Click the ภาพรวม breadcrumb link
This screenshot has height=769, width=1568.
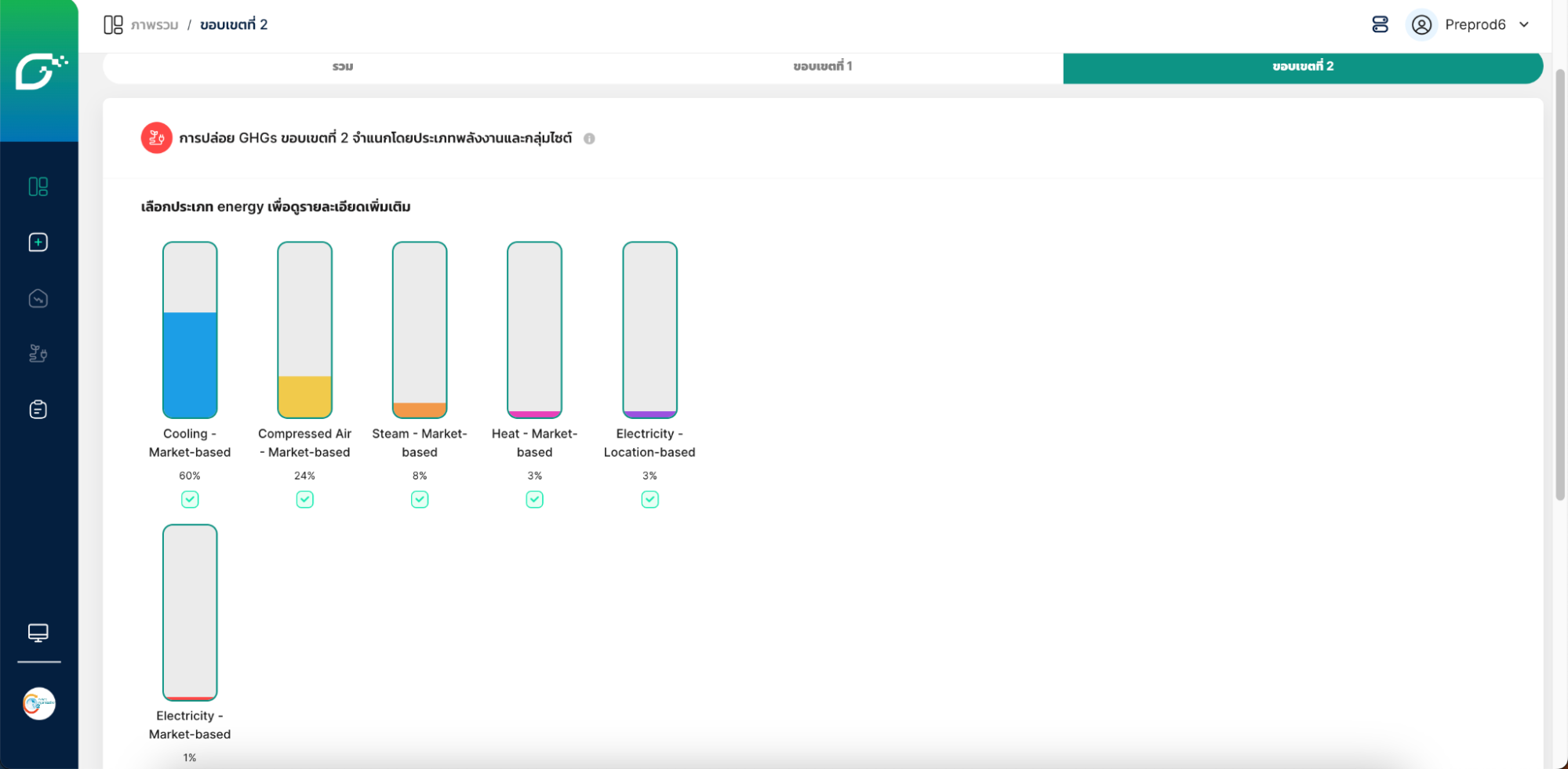pyautogui.click(x=155, y=25)
